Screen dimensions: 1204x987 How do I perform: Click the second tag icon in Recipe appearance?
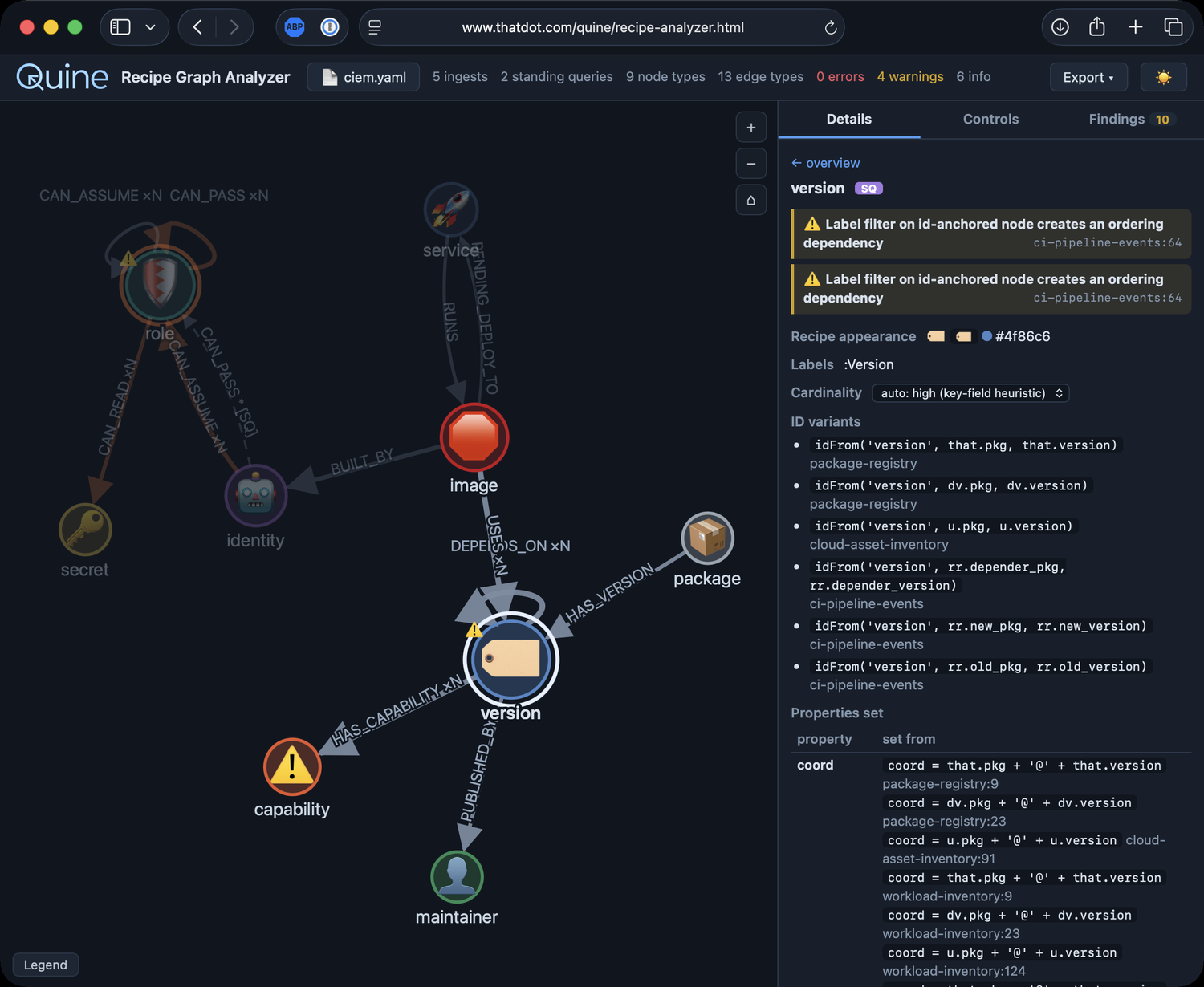tap(963, 336)
